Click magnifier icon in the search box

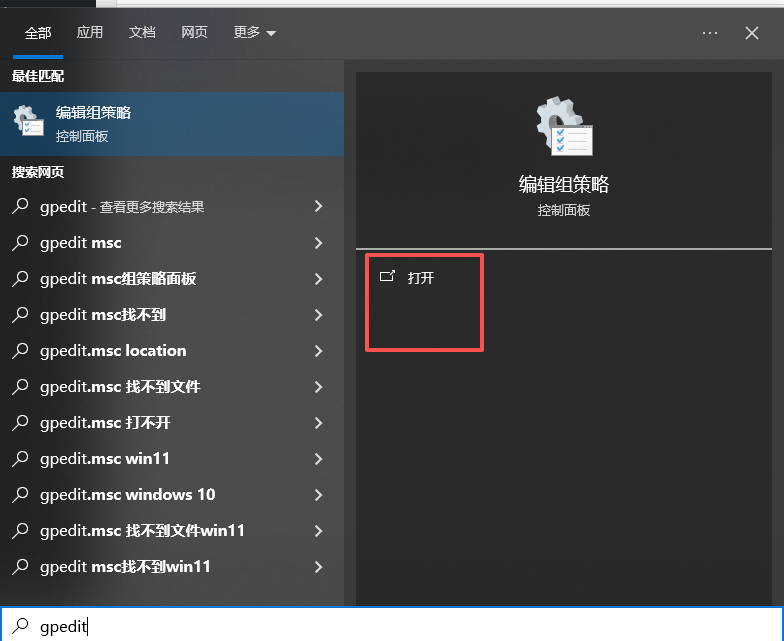pos(20,626)
